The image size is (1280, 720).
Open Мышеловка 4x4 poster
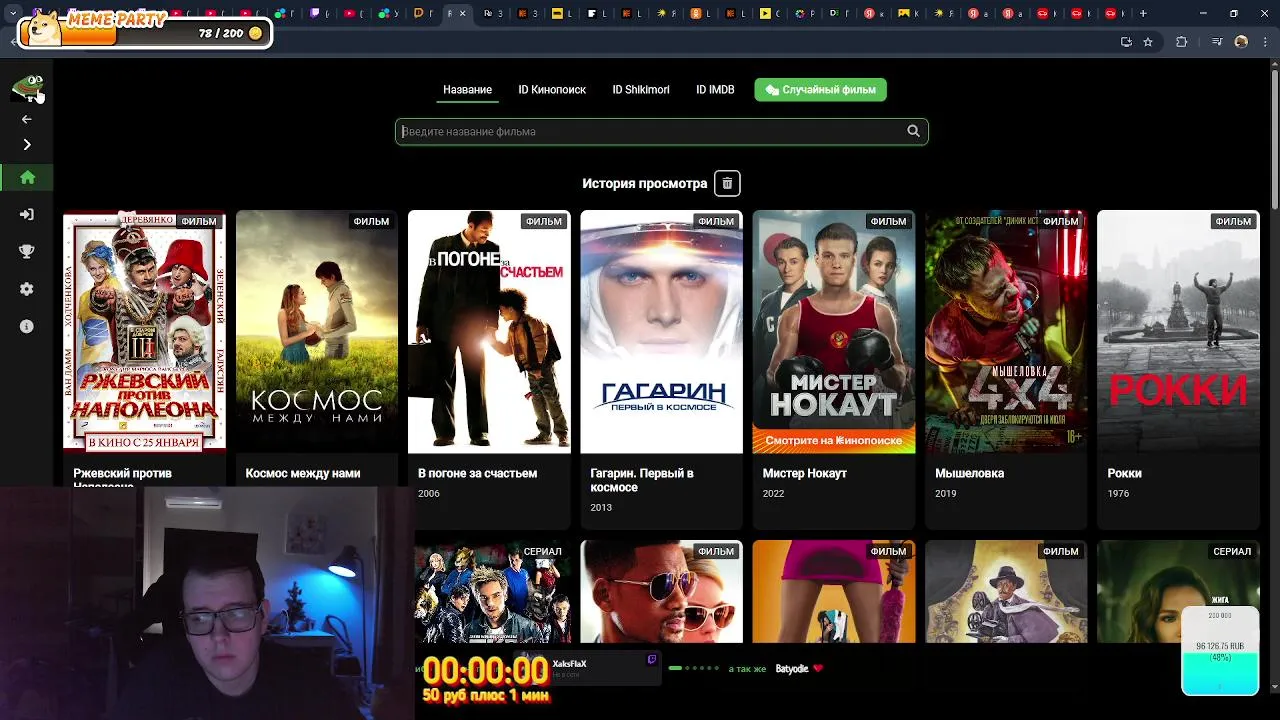point(1006,332)
